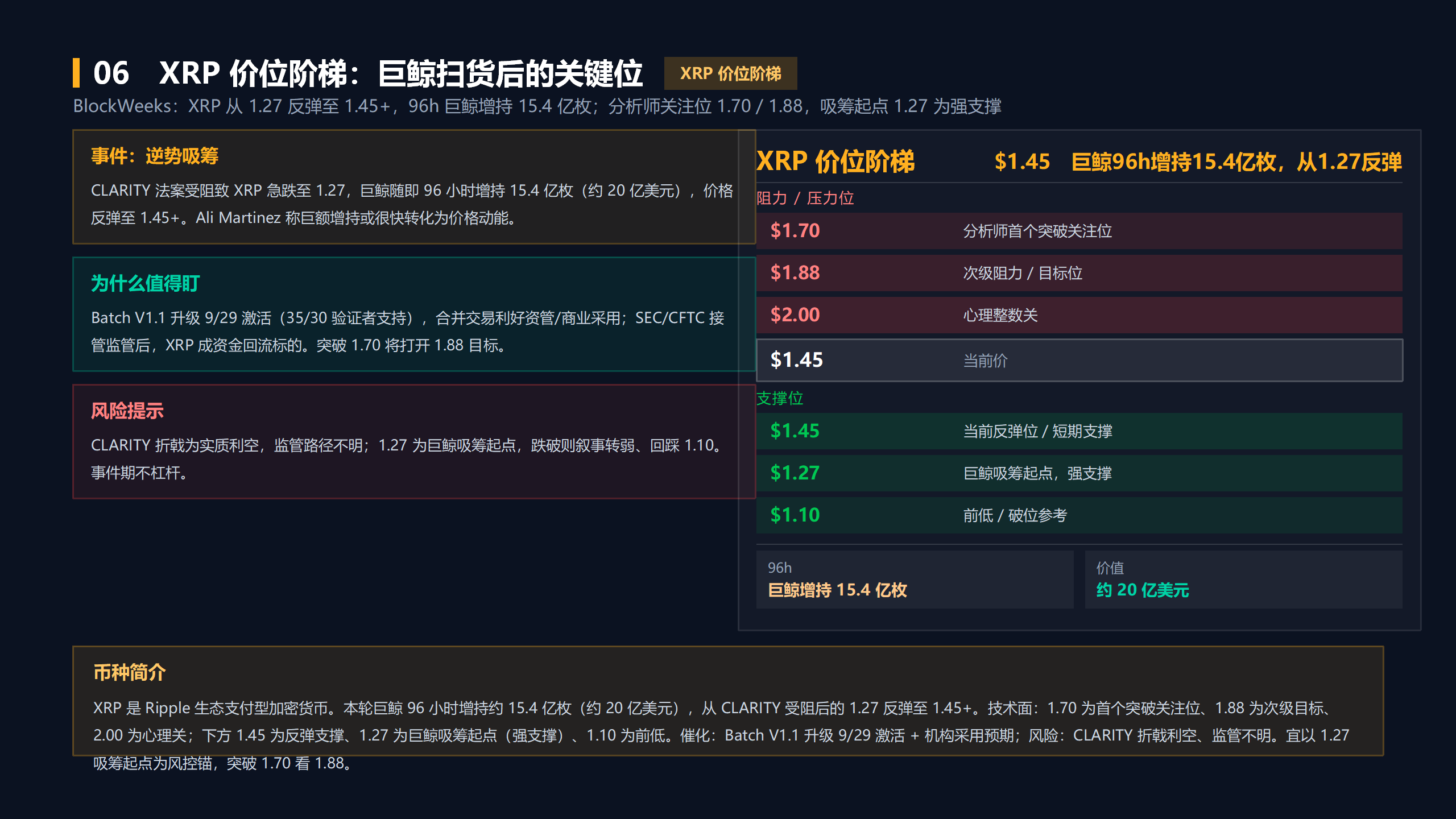
Task: Select the $1.88 次级阻力 row
Action: 1079,273
